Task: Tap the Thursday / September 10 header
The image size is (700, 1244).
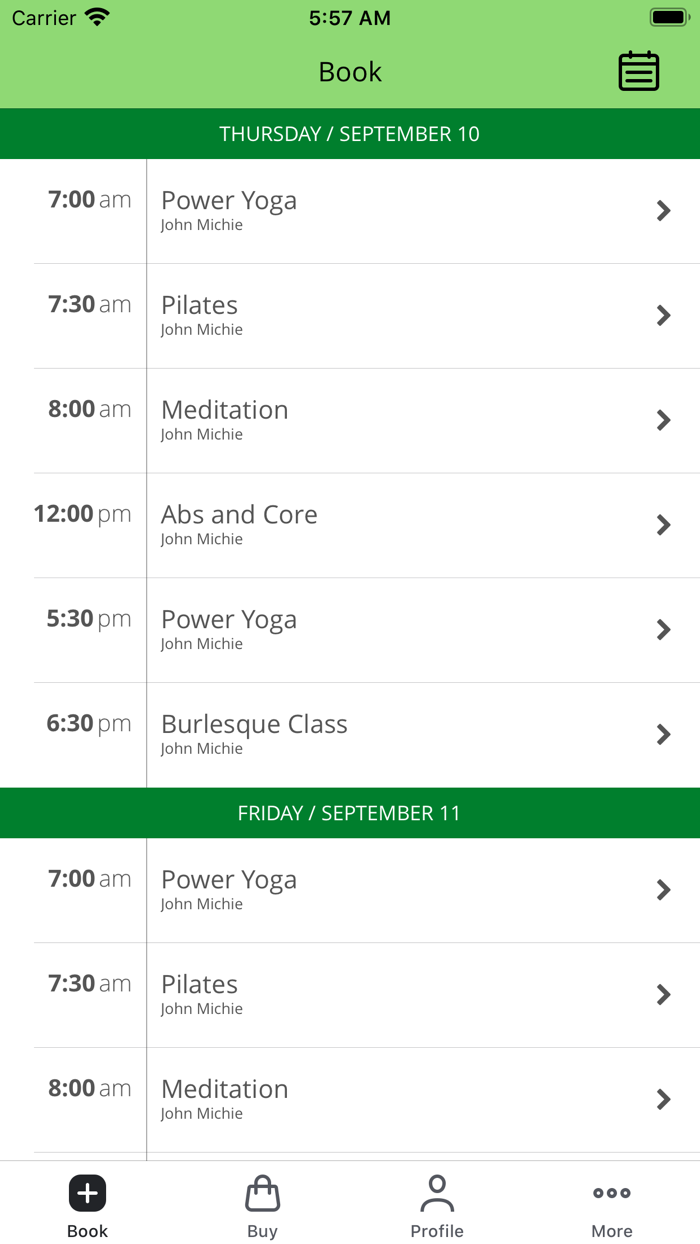Action: coord(350,134)
